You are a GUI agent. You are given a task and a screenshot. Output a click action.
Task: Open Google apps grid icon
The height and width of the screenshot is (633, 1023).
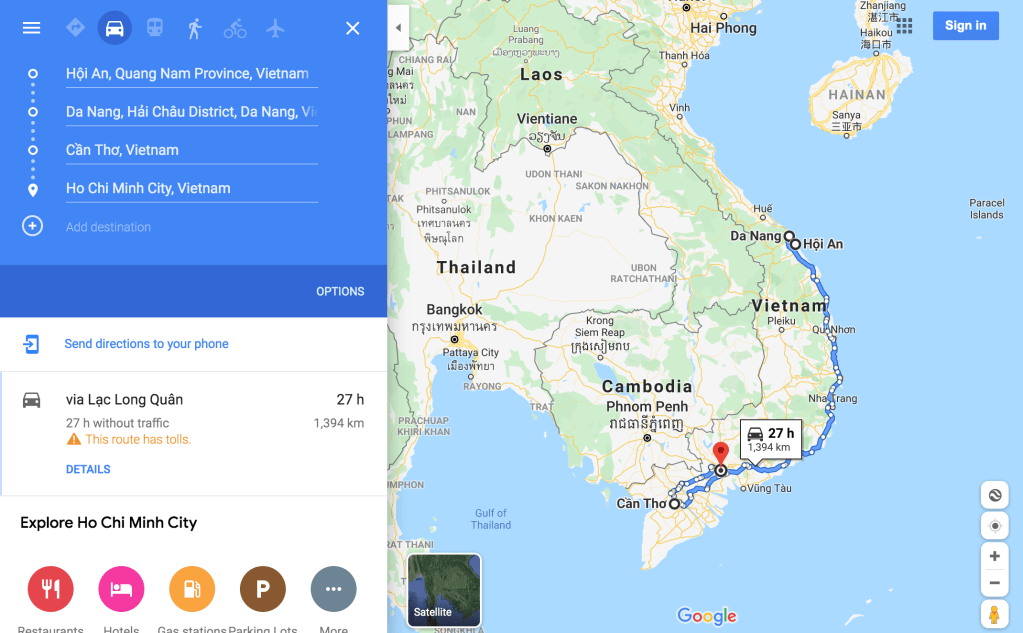click(904, 26)
